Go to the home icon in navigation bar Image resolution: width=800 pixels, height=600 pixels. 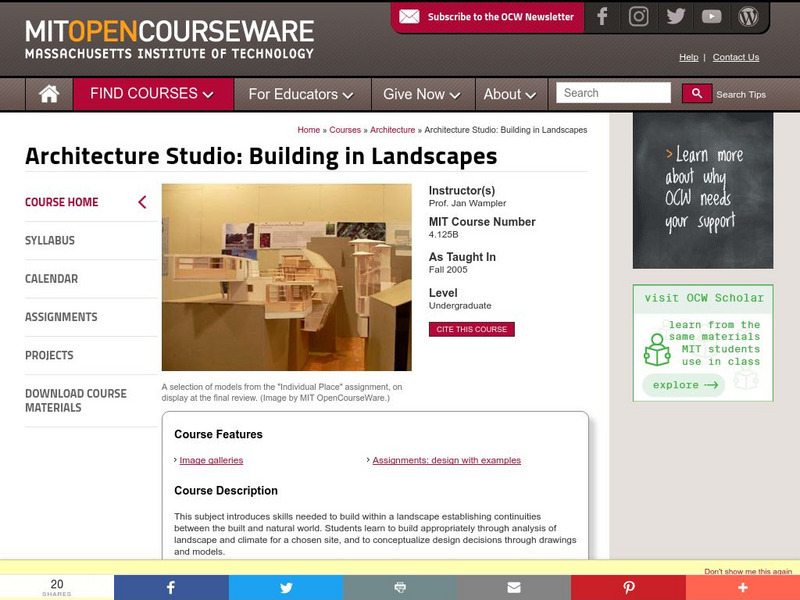pos(49,94)
